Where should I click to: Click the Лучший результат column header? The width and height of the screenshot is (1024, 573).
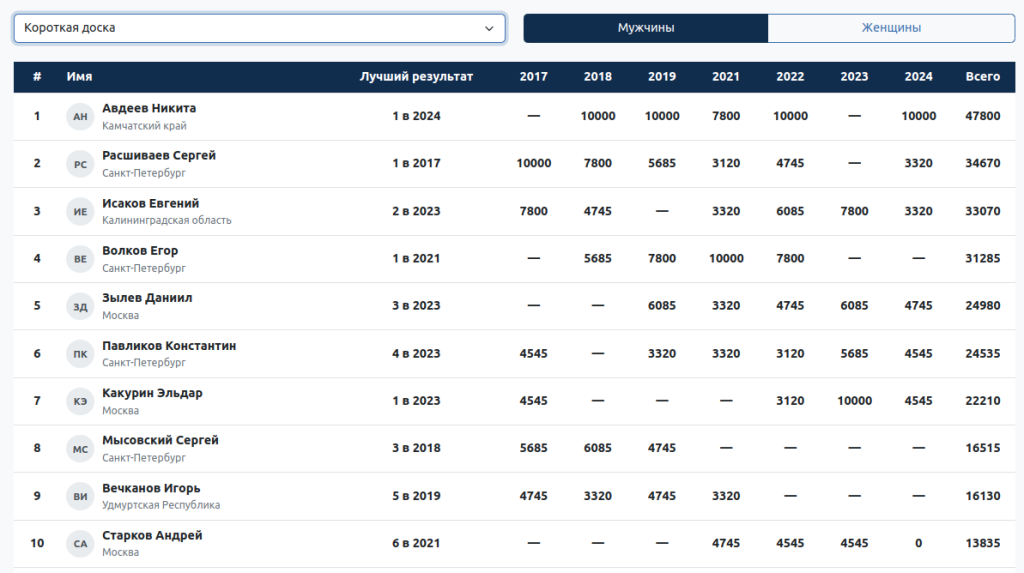click(416, 77)
